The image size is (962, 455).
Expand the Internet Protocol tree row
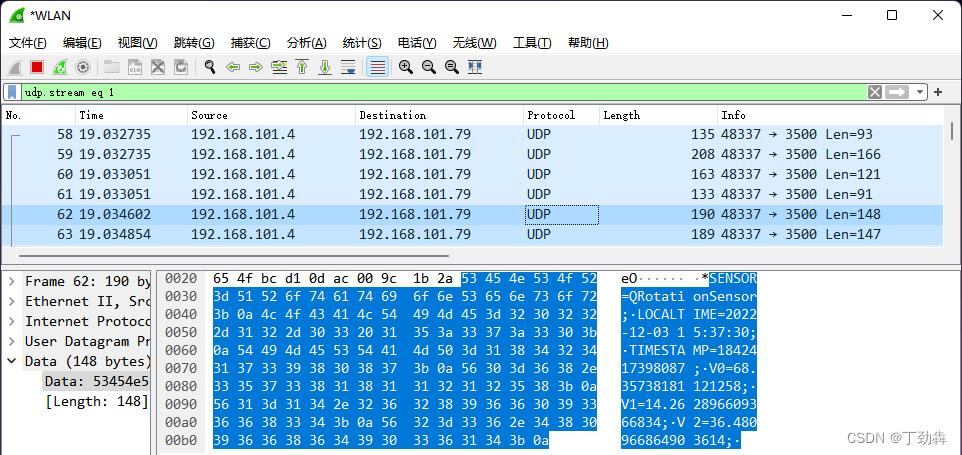[x=12, y=321]
